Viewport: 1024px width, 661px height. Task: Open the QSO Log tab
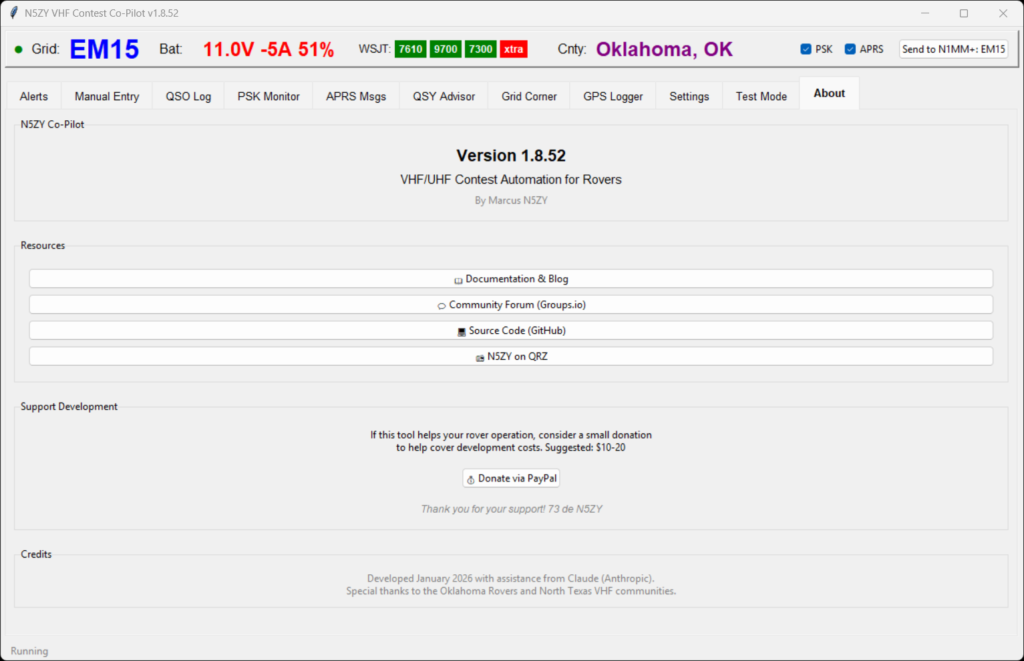click(188, 96)
